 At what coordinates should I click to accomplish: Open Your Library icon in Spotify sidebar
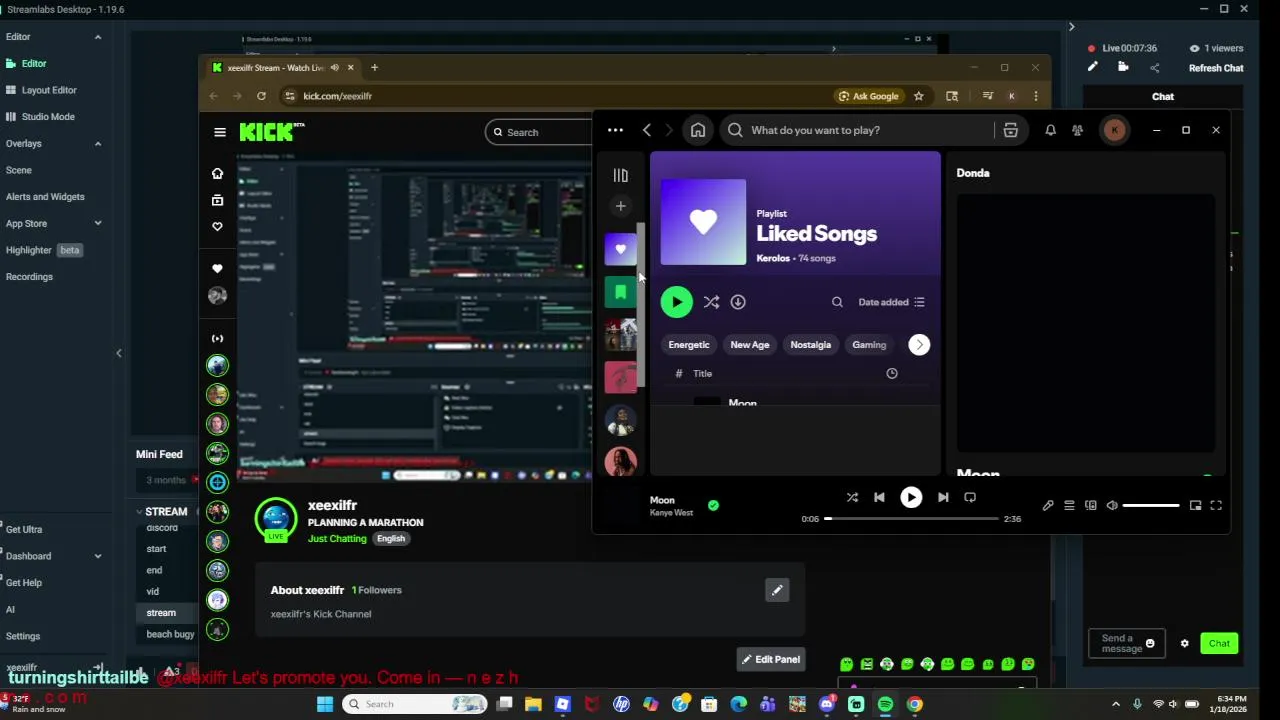pos(620,176)
